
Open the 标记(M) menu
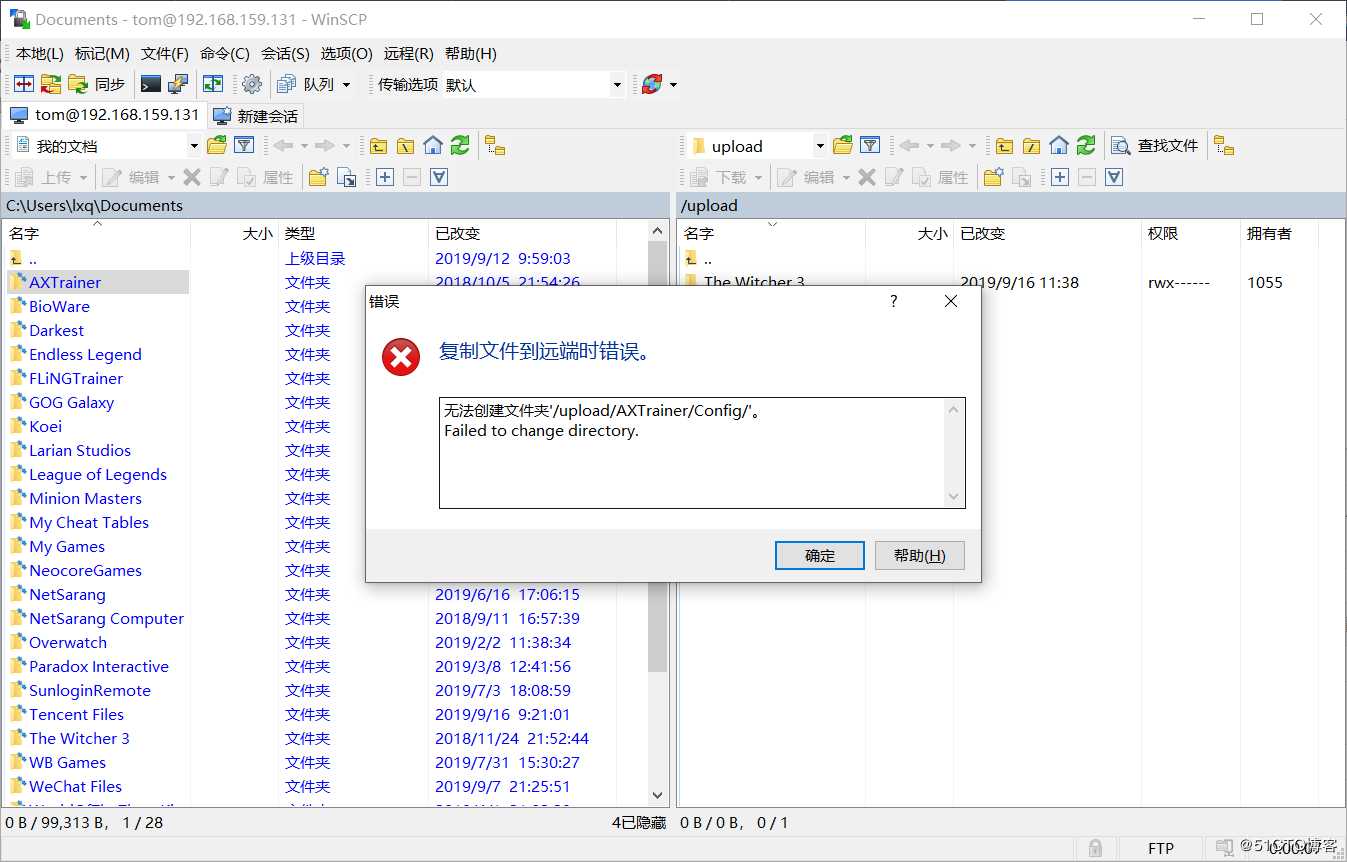point(102,54)
